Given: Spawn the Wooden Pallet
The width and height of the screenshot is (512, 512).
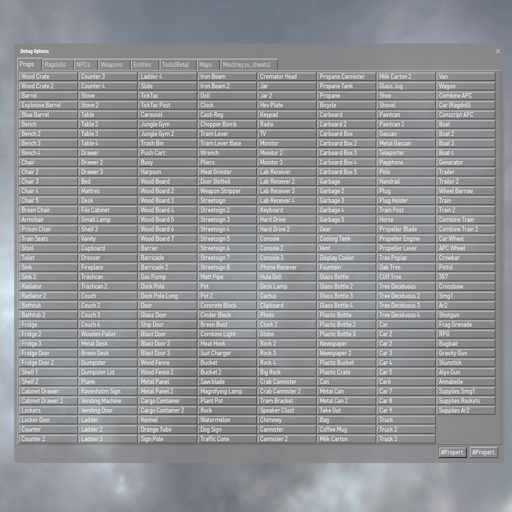Looking at the screenshot, I should (x=108, y=334).
